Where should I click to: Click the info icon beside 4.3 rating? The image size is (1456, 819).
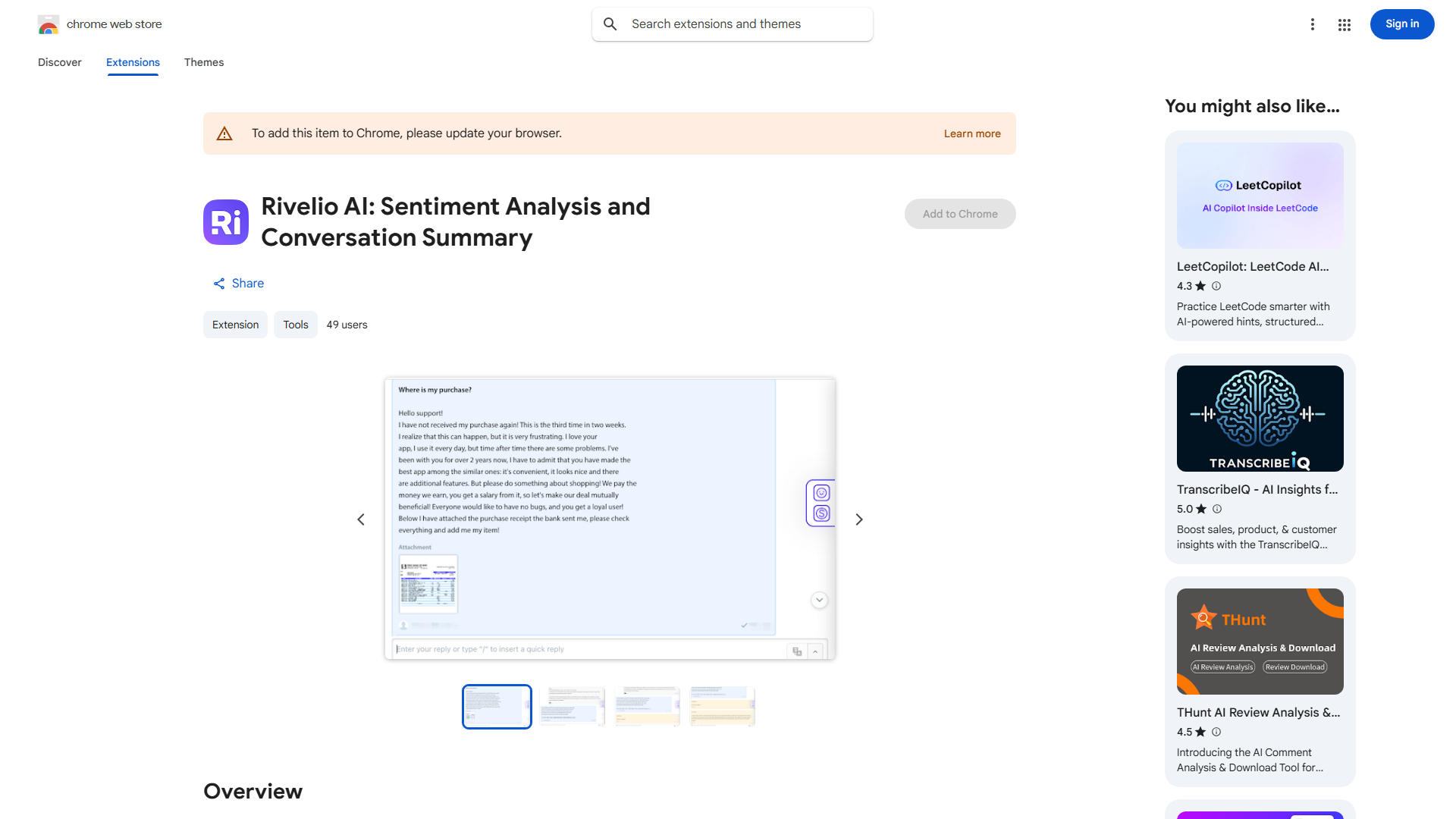tap(1216, 286)
